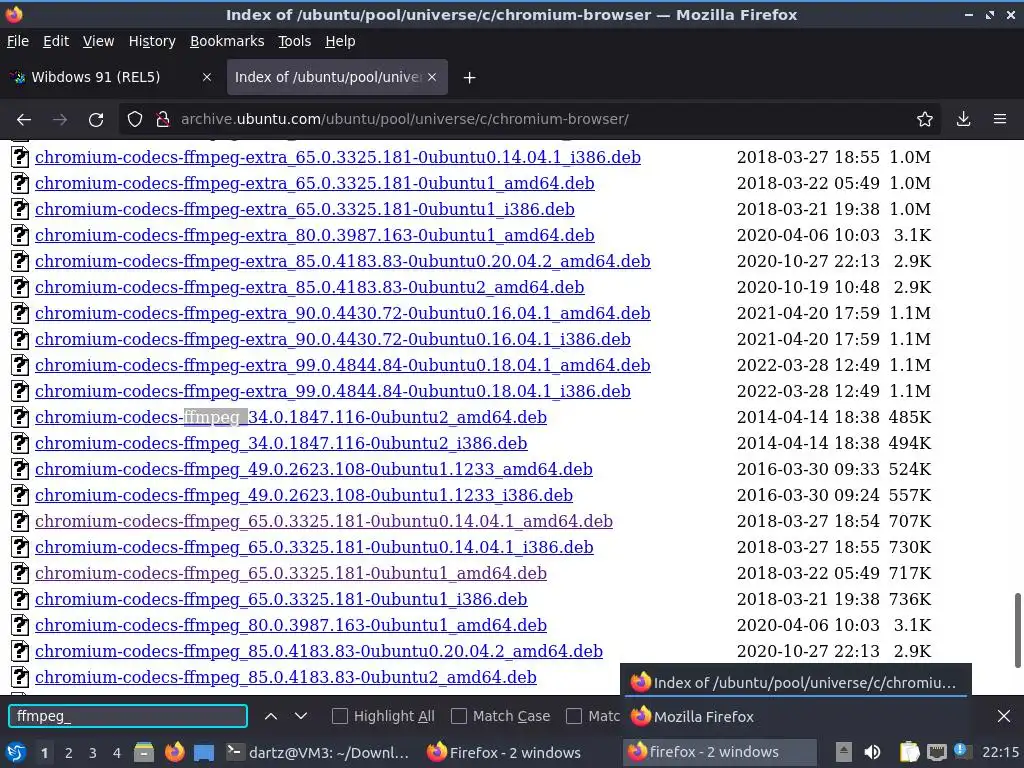Image resolution: width=1024 pixels, height=768 pixels.
Task: Click the 22:15 clock in taskbar
Action: click(x=1000, y=752)
